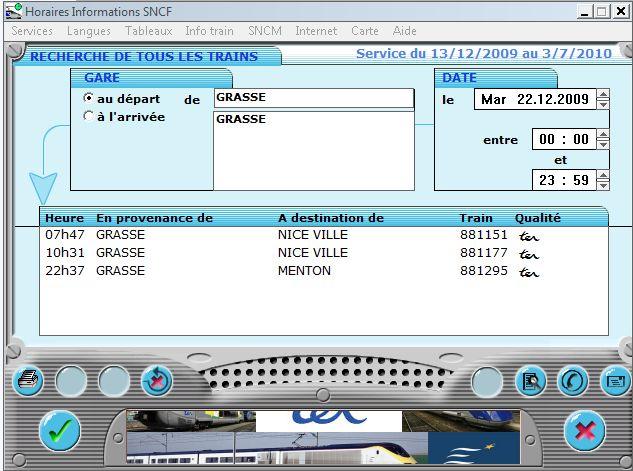Select the 'au départ' radio button

pos(88,98)
